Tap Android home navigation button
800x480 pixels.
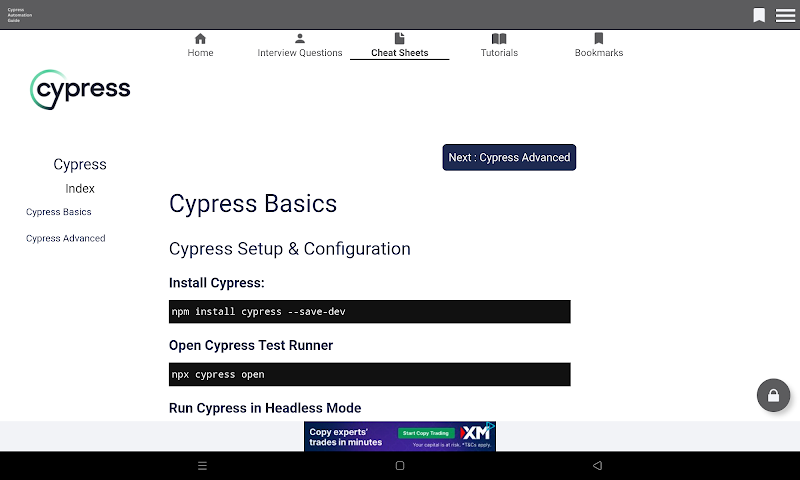[400, 465]
